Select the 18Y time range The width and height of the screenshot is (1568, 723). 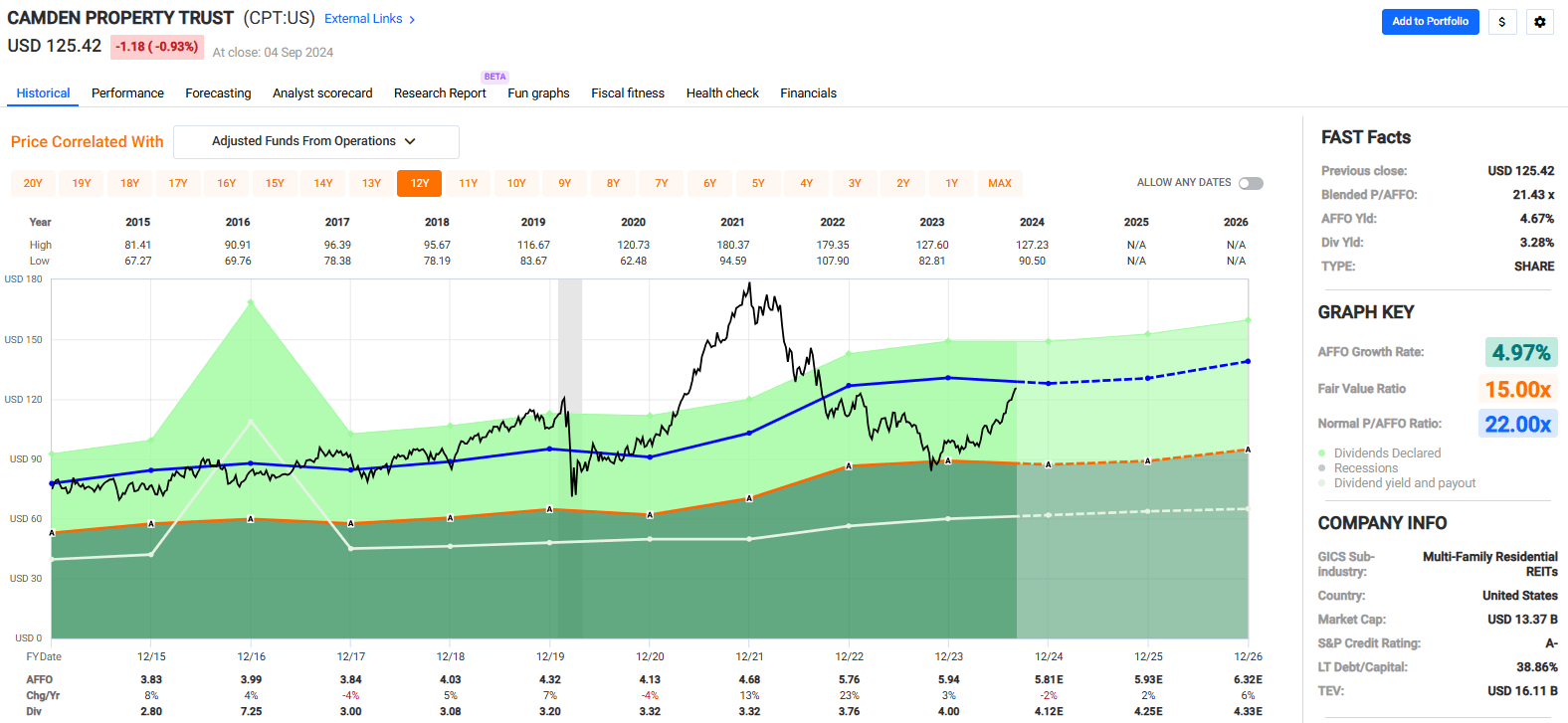pyautogui.click(x=130, y=183)
